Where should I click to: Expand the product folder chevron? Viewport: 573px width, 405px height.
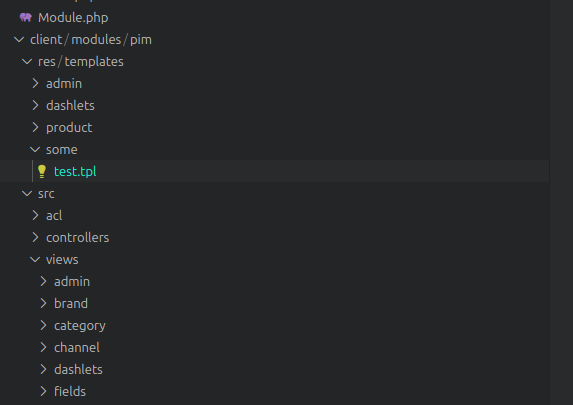tap(35, 127)
